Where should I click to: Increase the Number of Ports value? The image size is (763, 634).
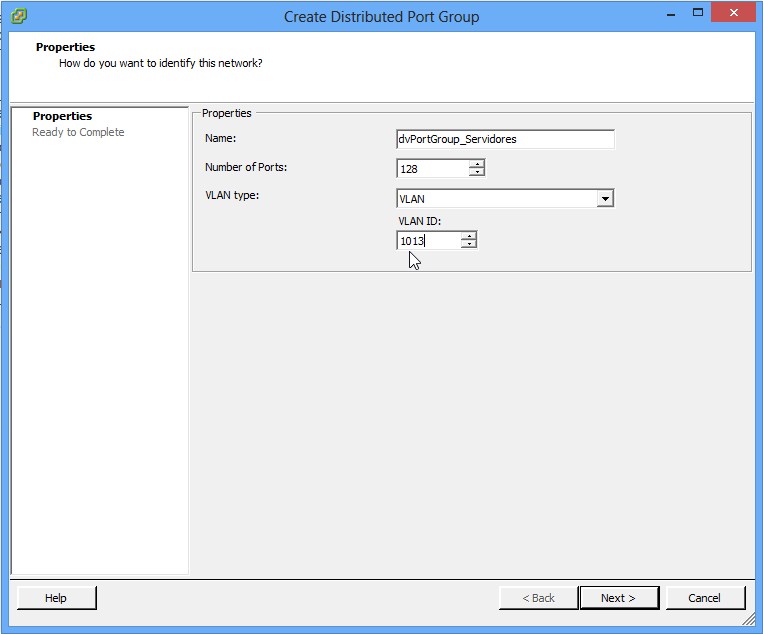tap(477, 164)
